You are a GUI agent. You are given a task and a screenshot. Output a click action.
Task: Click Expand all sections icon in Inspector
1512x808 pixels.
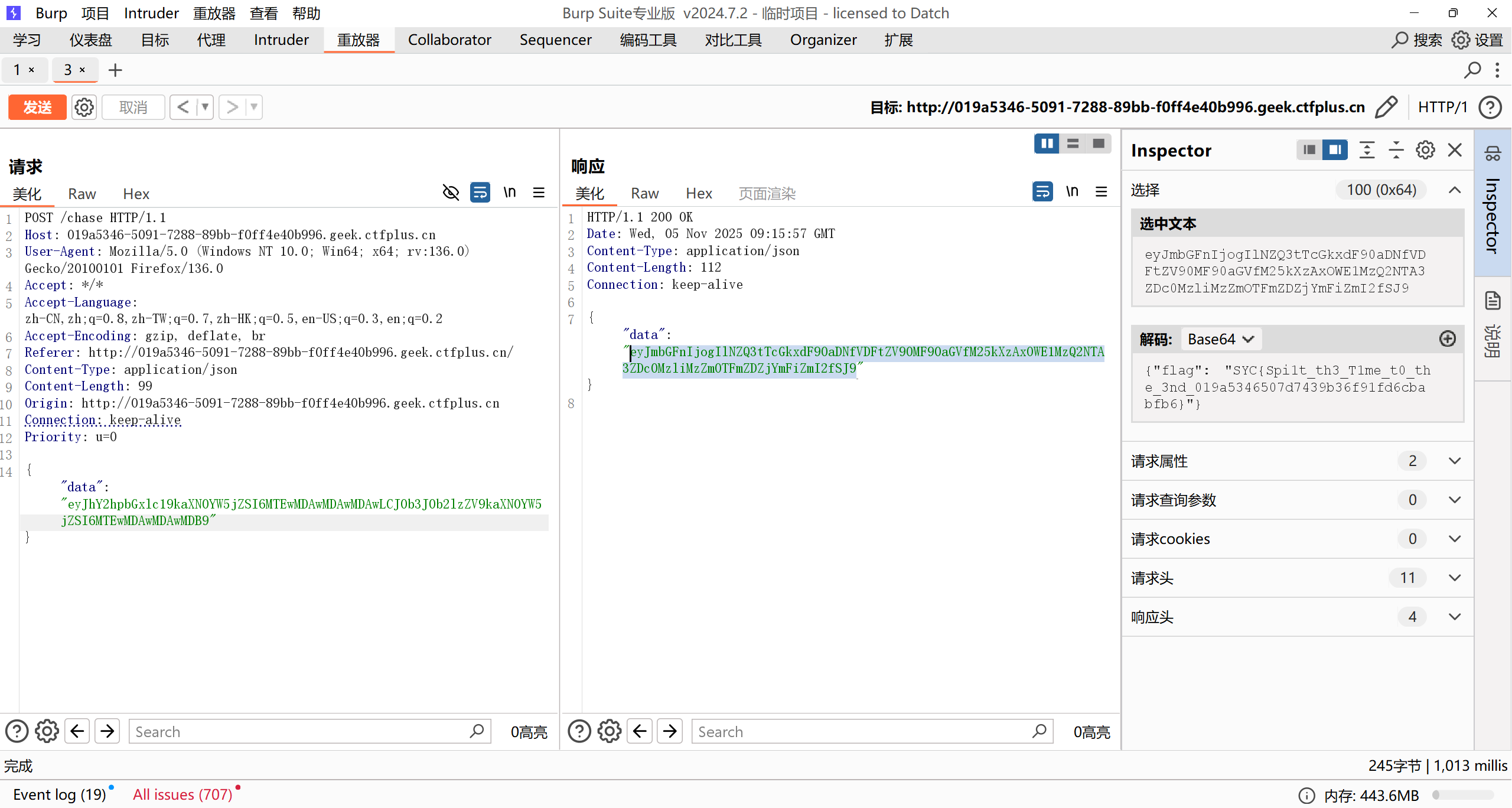click(1367, 150)
